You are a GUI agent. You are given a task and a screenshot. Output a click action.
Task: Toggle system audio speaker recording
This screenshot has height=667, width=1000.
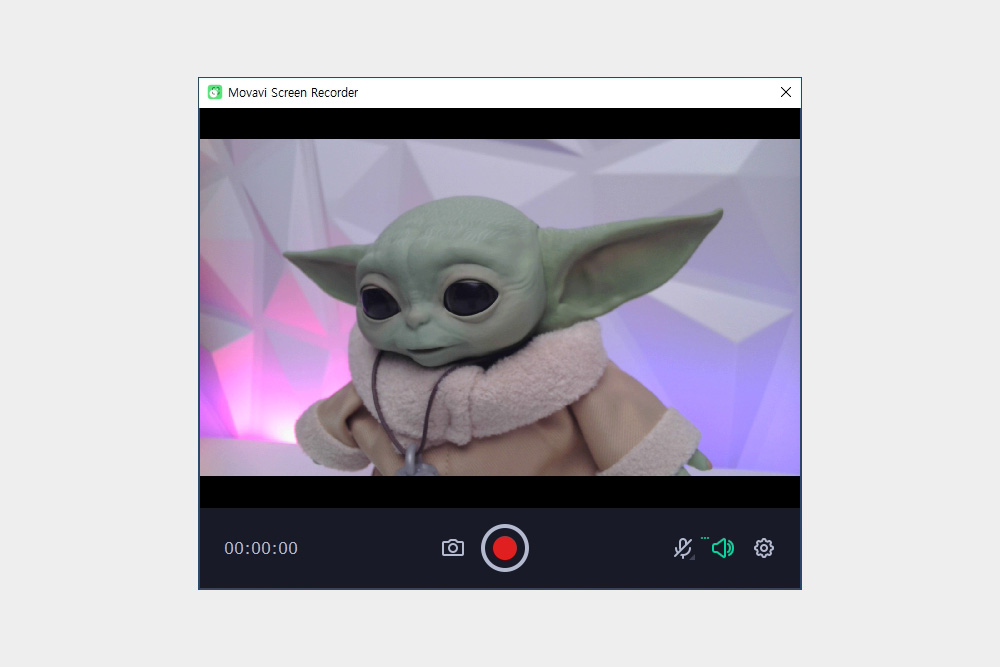tap(723, 548)
